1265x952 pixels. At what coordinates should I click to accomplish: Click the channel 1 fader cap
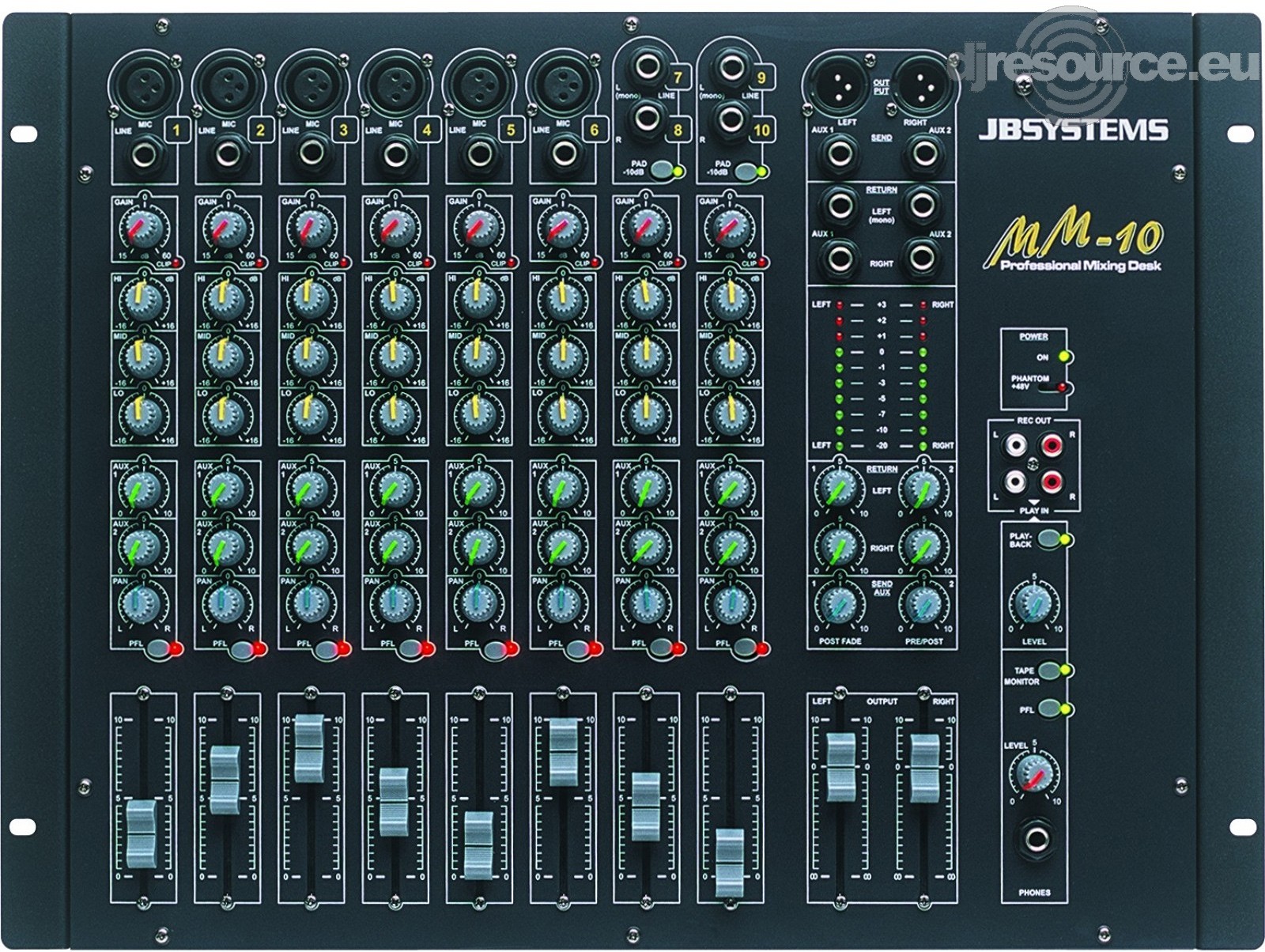point(142,833)
